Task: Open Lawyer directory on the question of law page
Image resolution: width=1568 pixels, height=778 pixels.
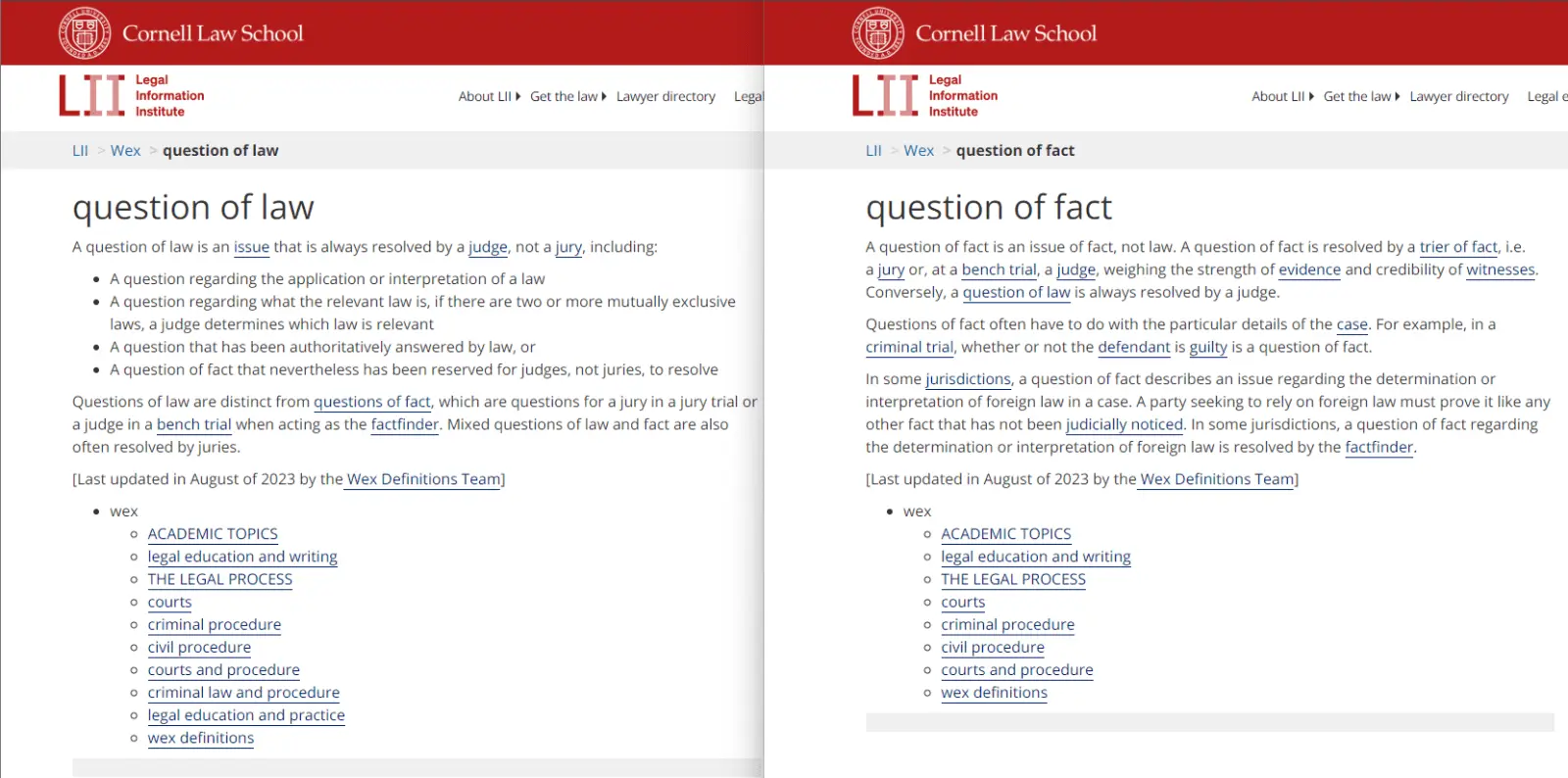Action: [665, 96]
